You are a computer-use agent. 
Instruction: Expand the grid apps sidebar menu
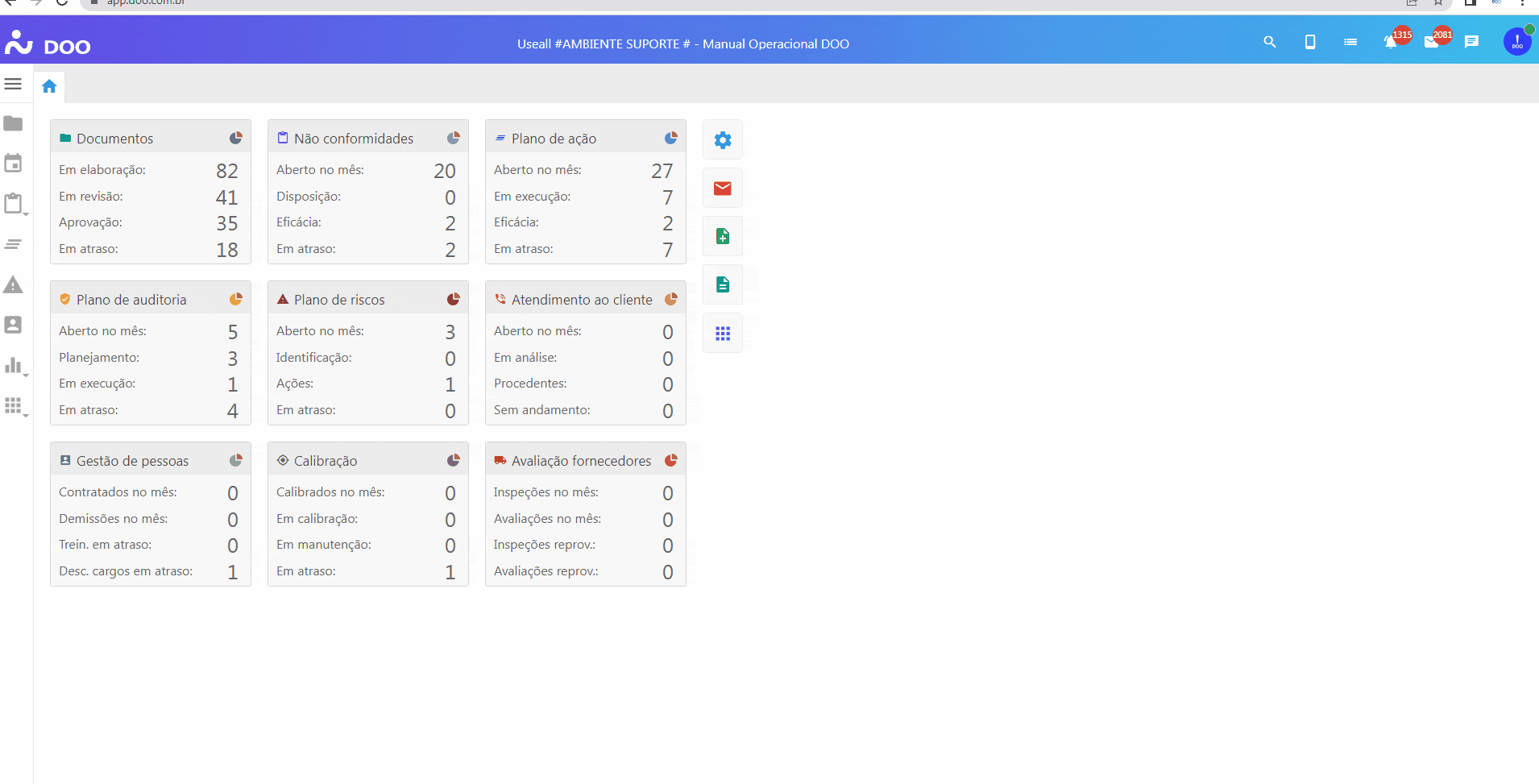[x=14, y=405]
